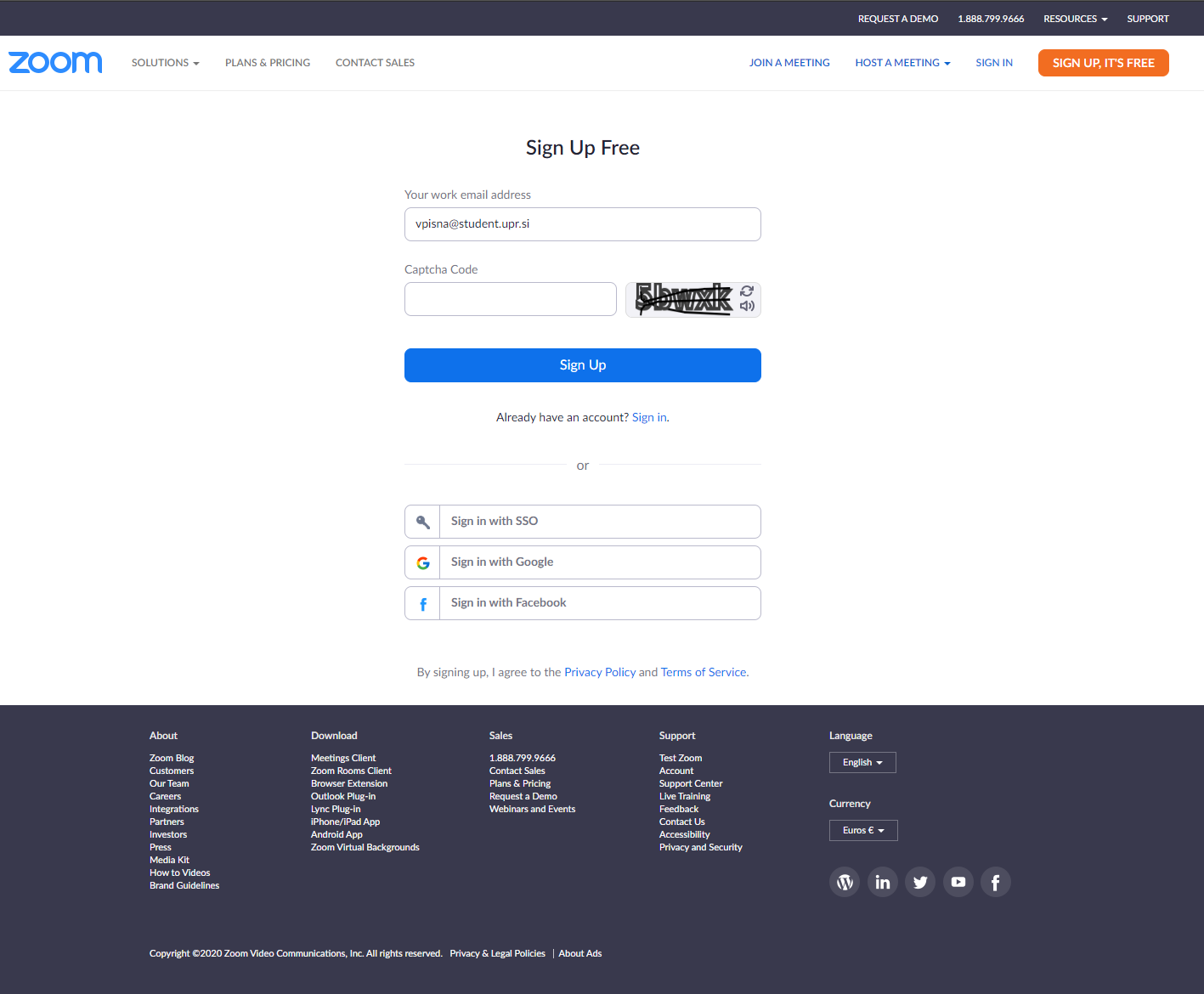
Task: Open the Feedback footer link
Action: 679,809
